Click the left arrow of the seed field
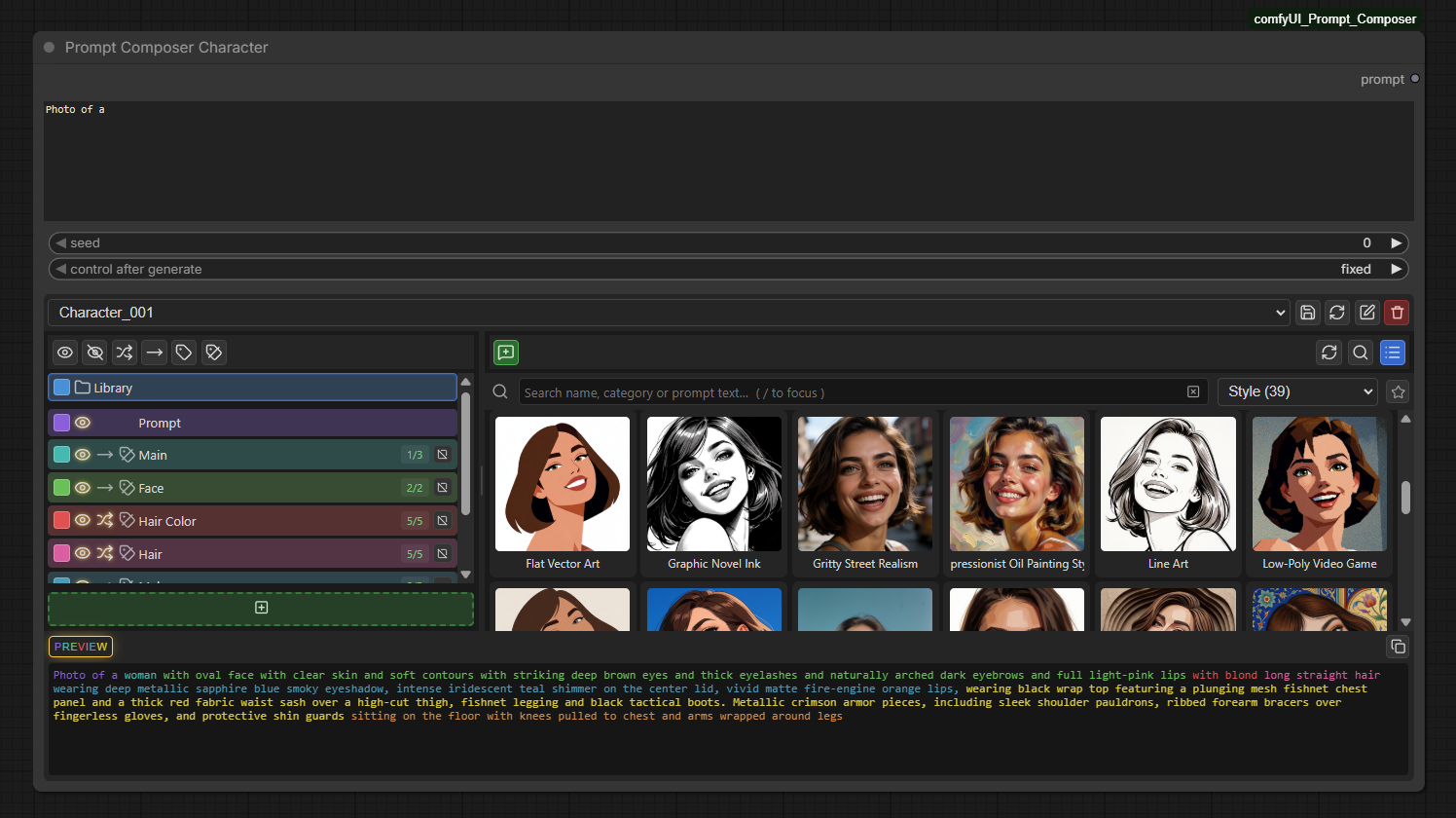This screenshot has width=1456, height=818. coord(61,242)
